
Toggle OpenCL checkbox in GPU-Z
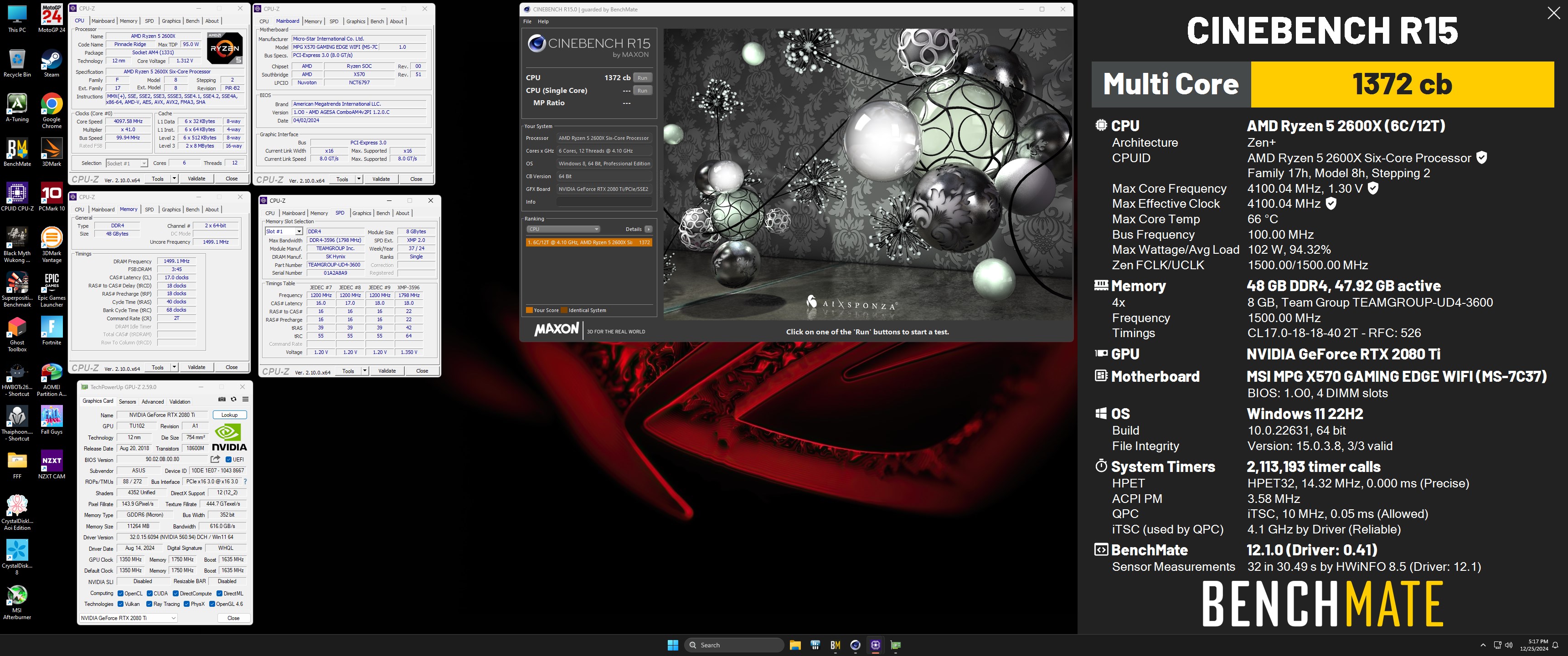click(120, 593)
